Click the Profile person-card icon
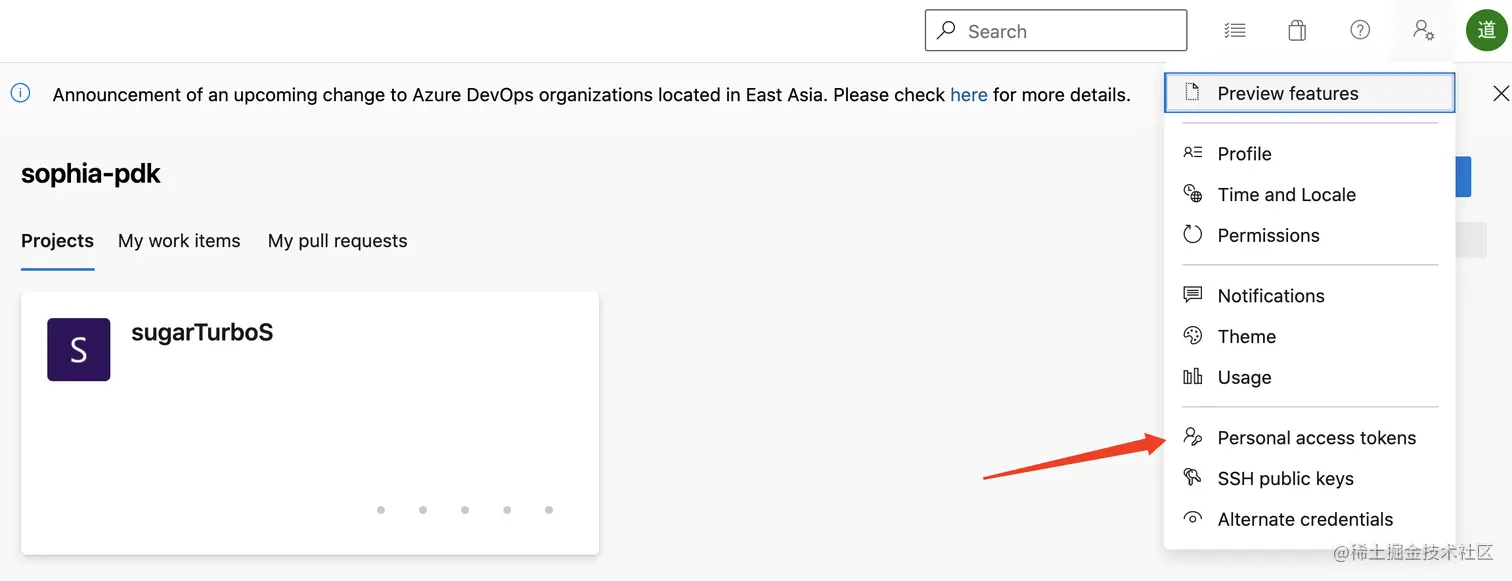 (x=1192, y=153)
